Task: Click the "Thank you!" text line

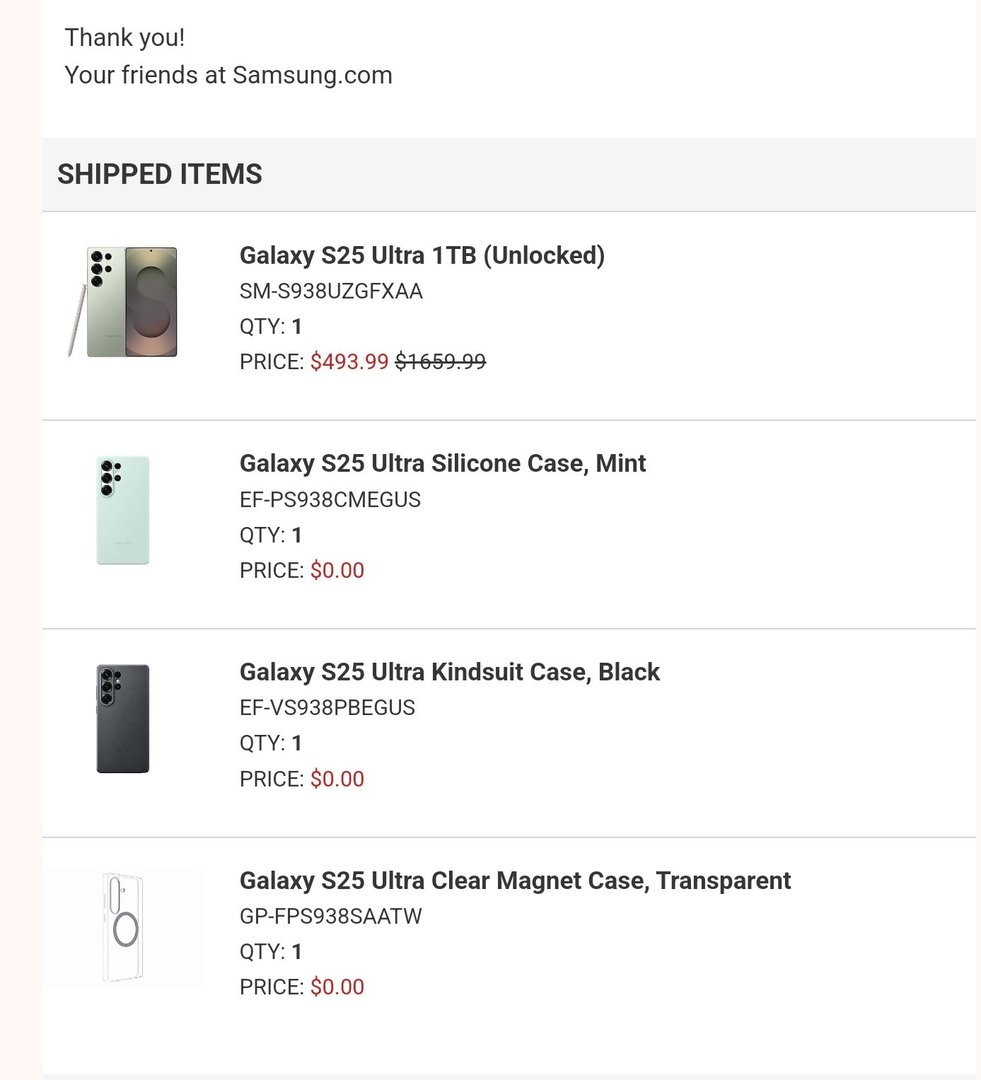Action: tap(125, 38)
